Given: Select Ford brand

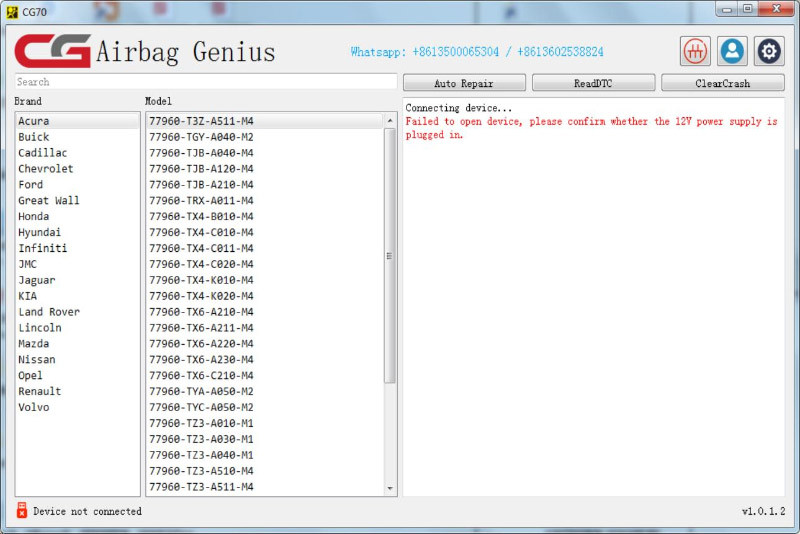Looking at the screenshot, I should 78,184.
